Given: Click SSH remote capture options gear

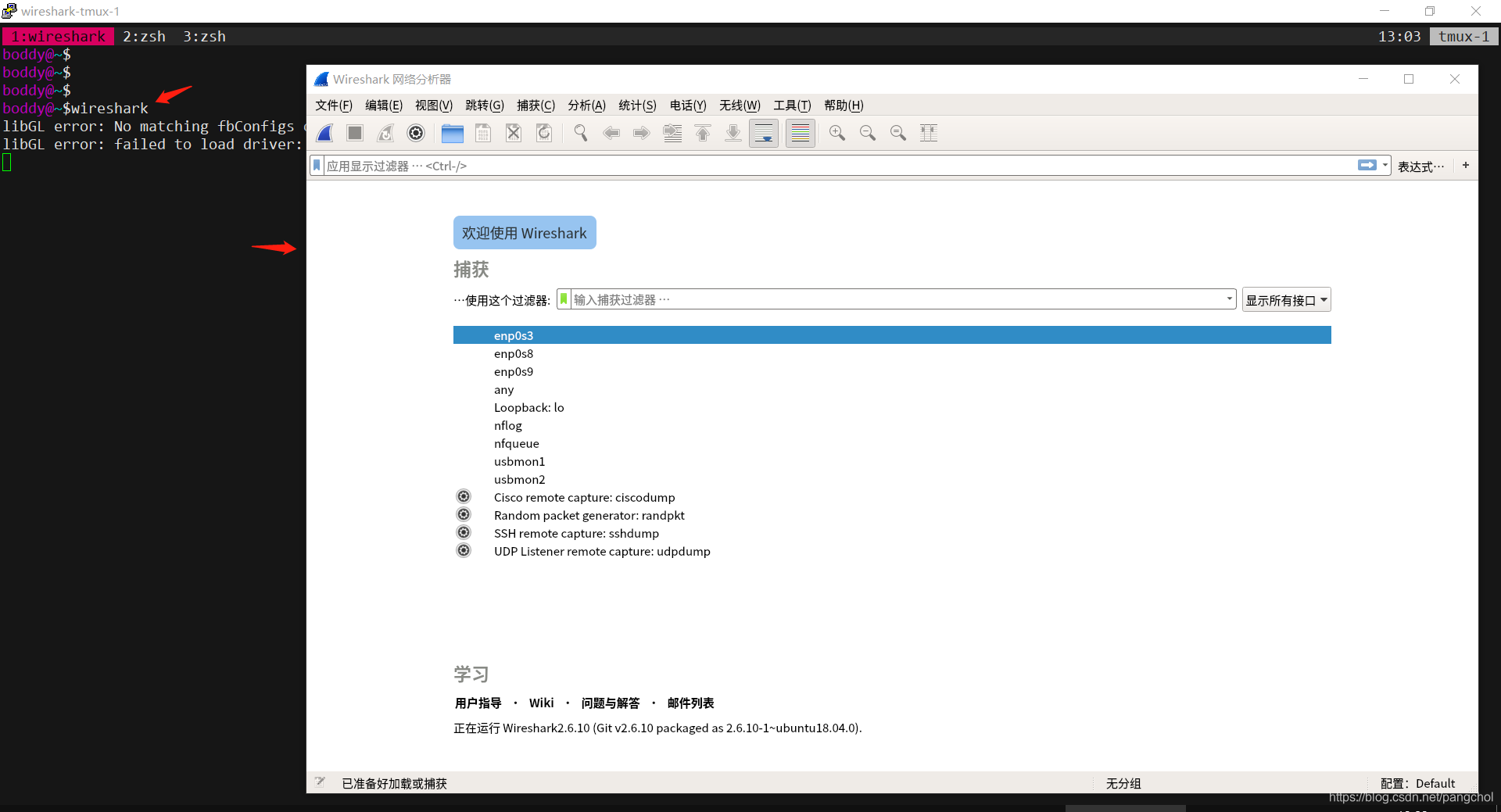Looking at the screenshot, I should click(464, 533).
